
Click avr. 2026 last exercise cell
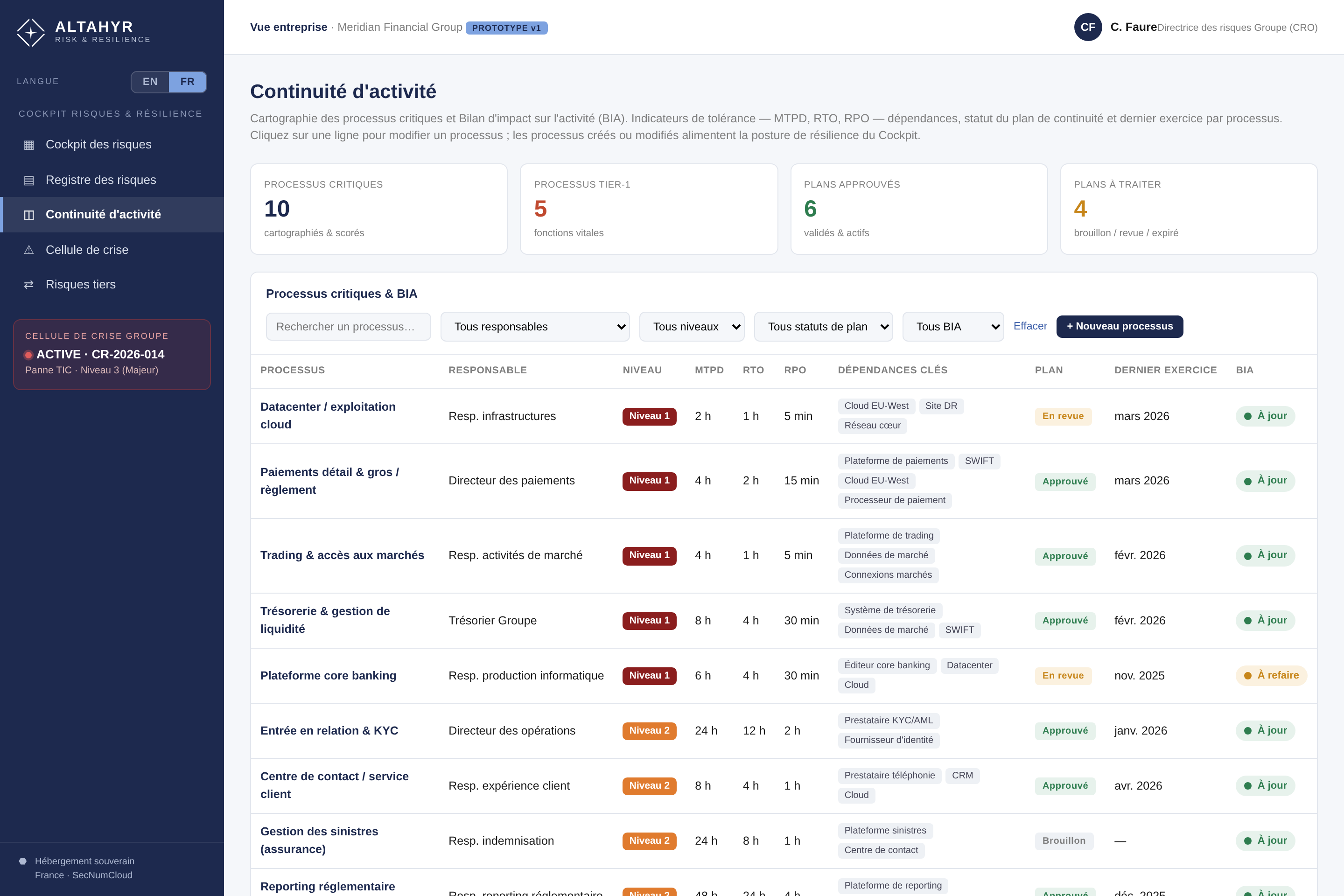1138,786
